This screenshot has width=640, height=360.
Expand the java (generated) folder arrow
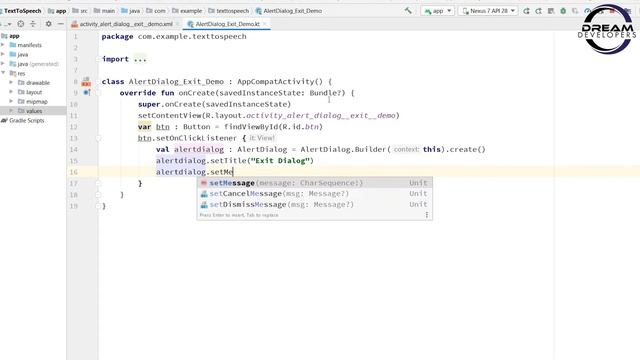coord(3,64)
